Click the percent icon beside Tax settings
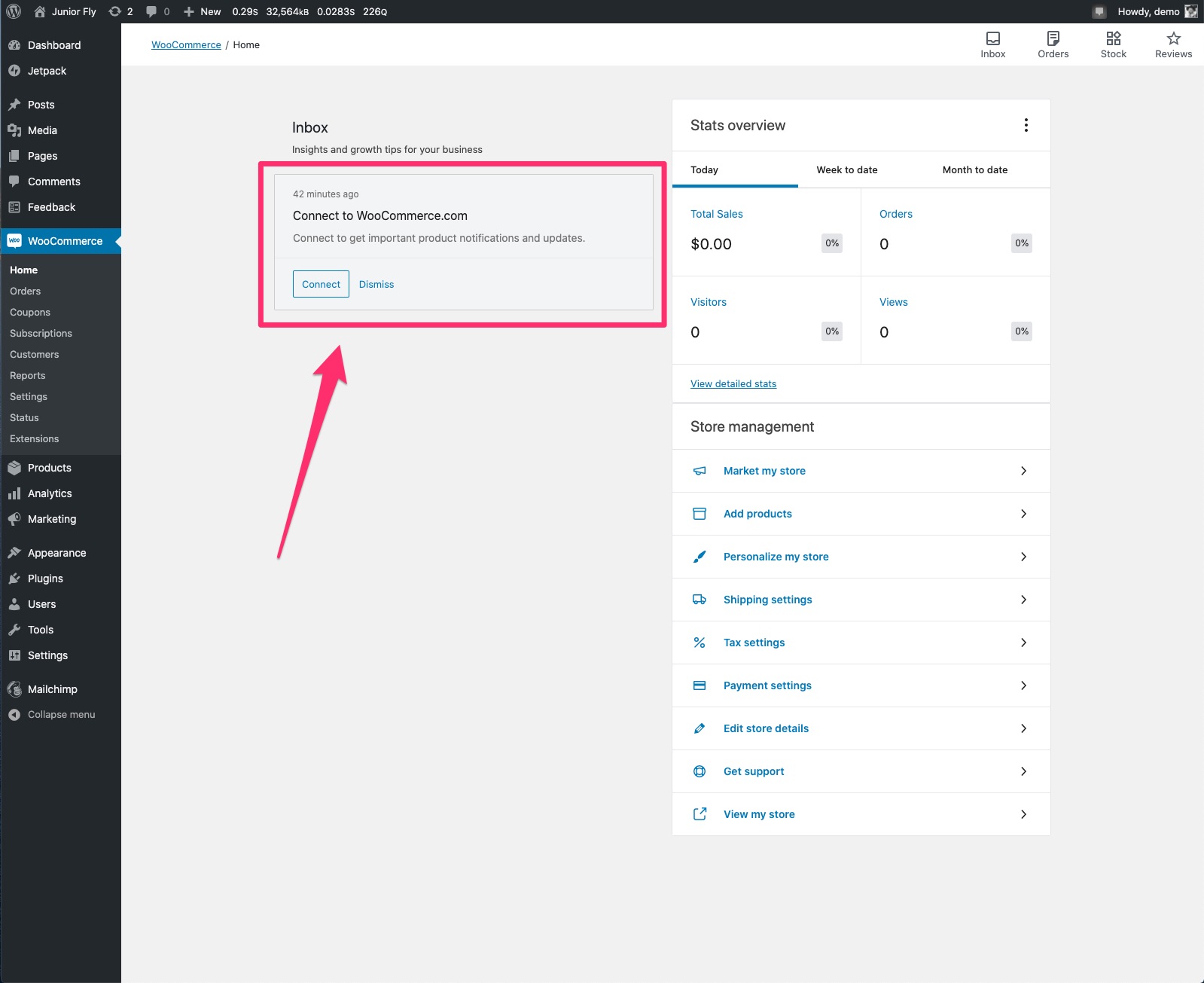The height and width of the screenshot is (983, 1204). [x=700, y=643]
